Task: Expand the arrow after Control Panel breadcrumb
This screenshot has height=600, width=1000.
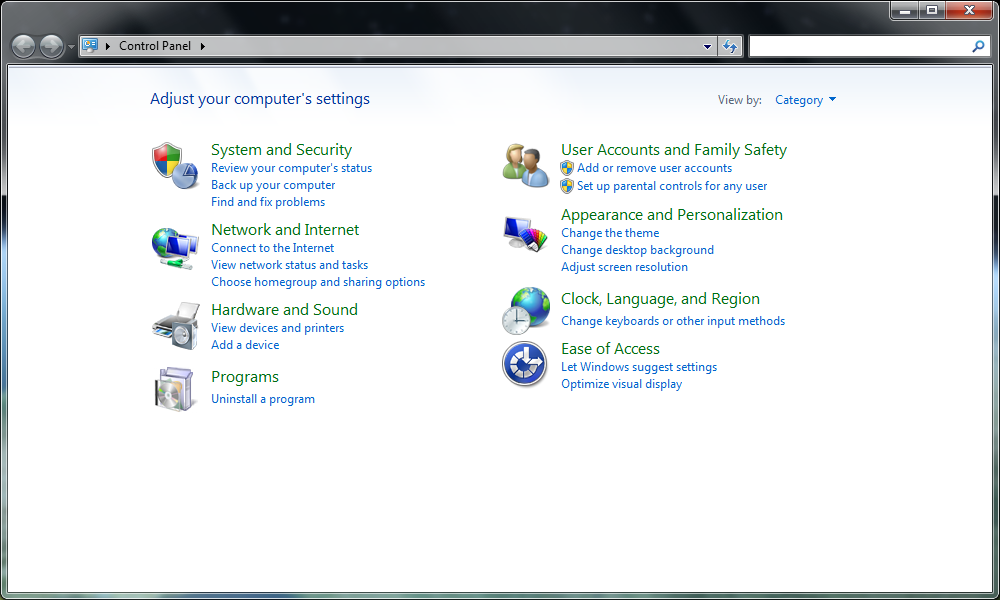Action: point(203,46)
